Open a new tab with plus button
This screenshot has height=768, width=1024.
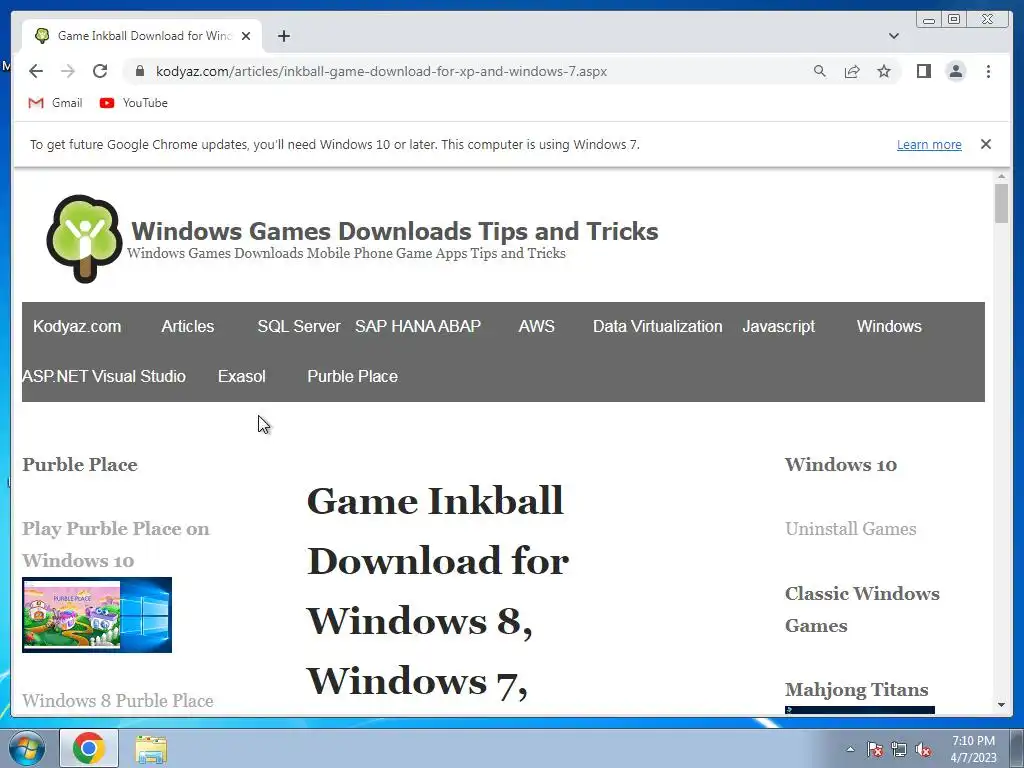[x=283, y=36]
